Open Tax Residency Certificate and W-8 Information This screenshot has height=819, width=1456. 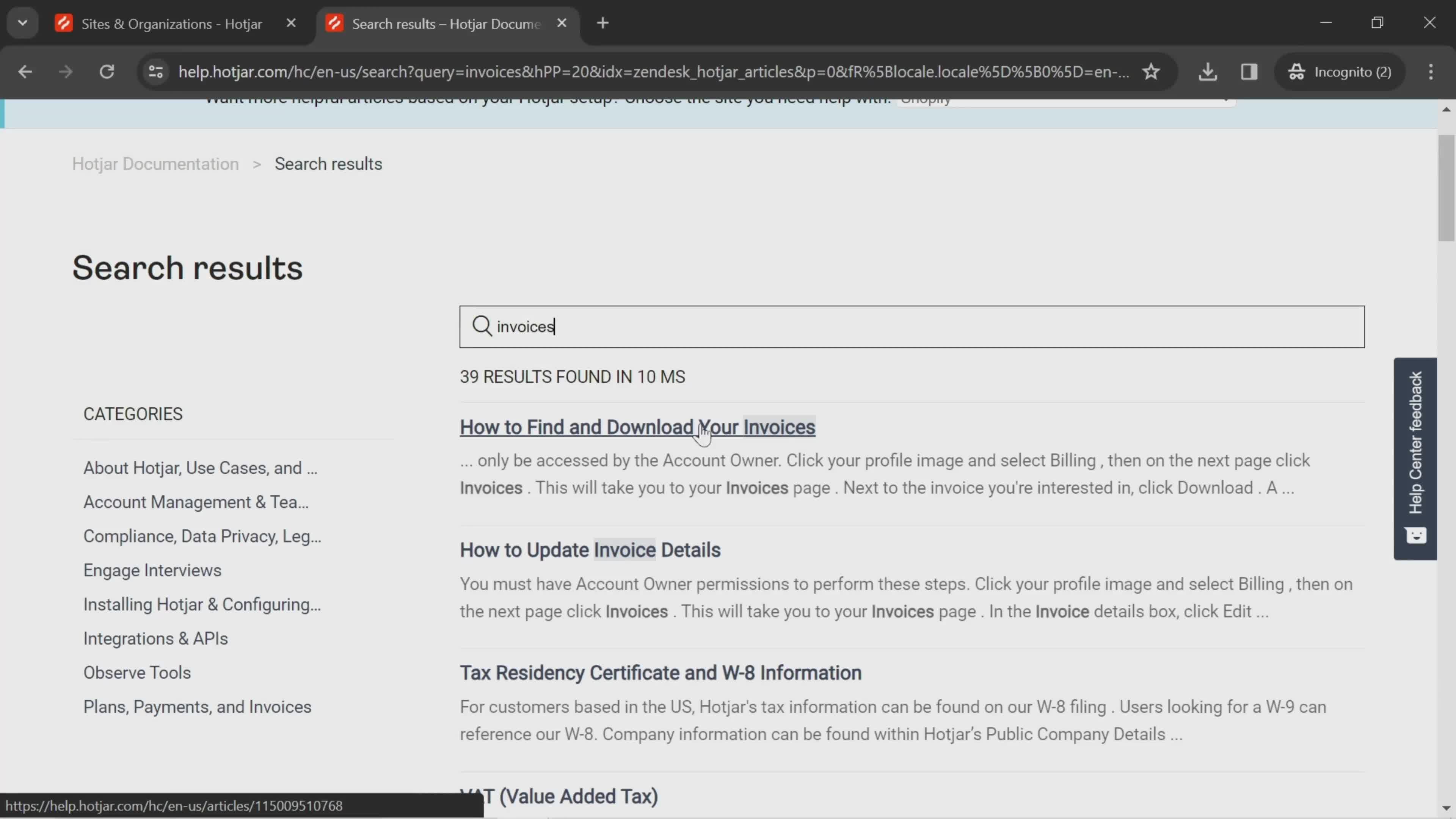coord(661,673)
